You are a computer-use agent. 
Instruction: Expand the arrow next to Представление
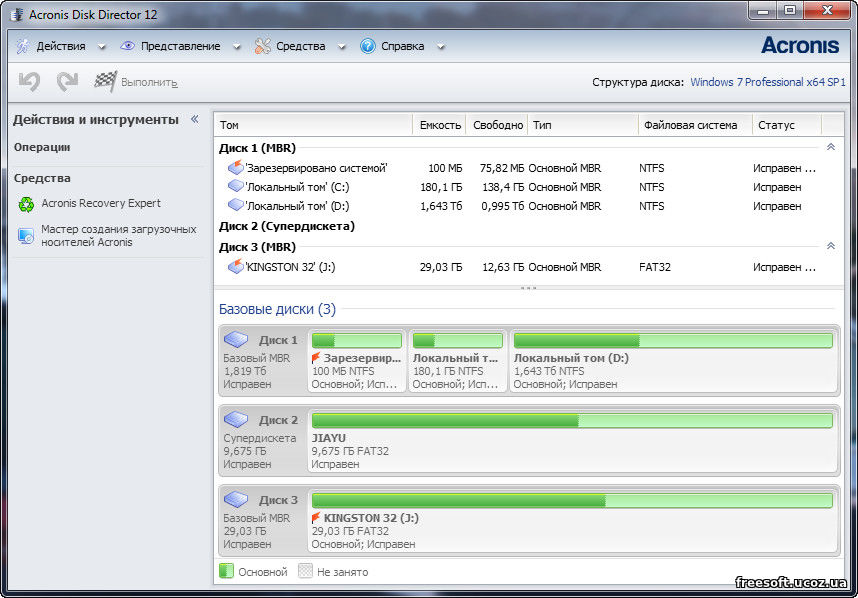tap(236, 47)
